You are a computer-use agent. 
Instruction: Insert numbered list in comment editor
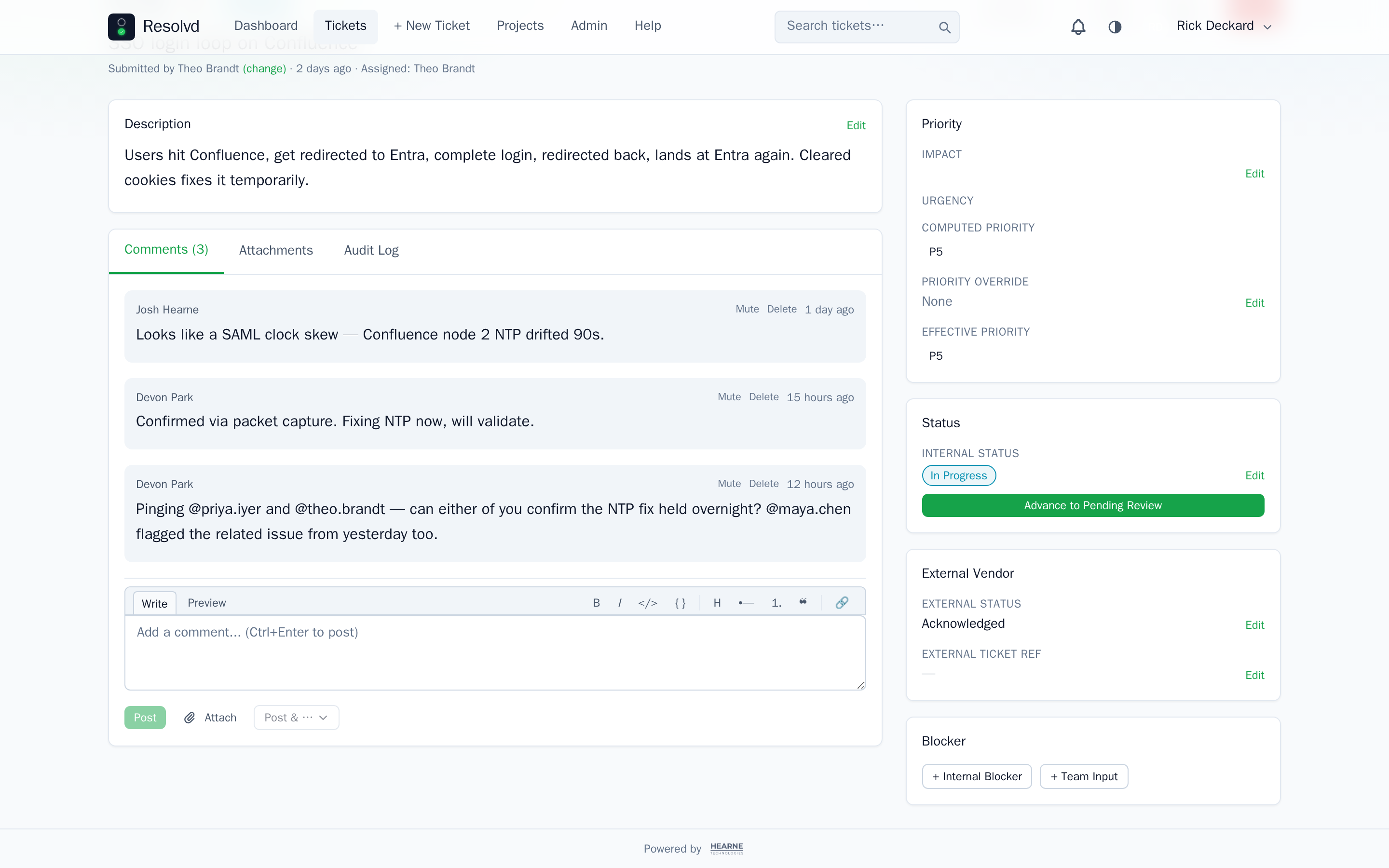(776, 603)
